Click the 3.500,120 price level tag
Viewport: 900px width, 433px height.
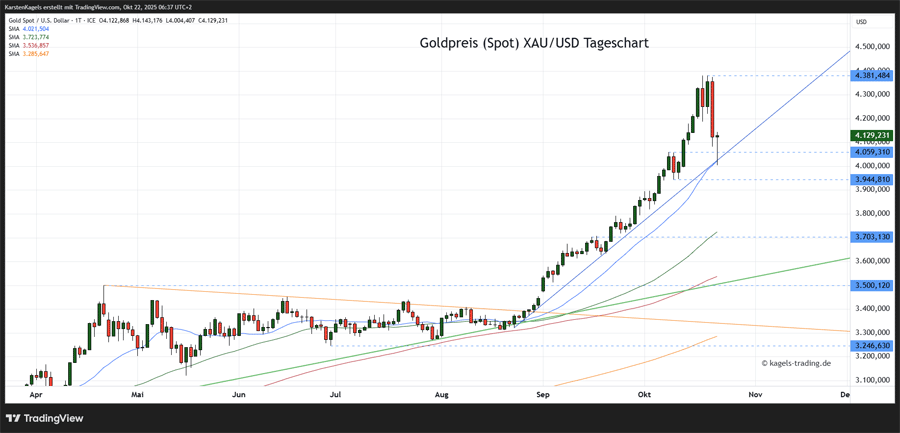click(x=871, y=285)
